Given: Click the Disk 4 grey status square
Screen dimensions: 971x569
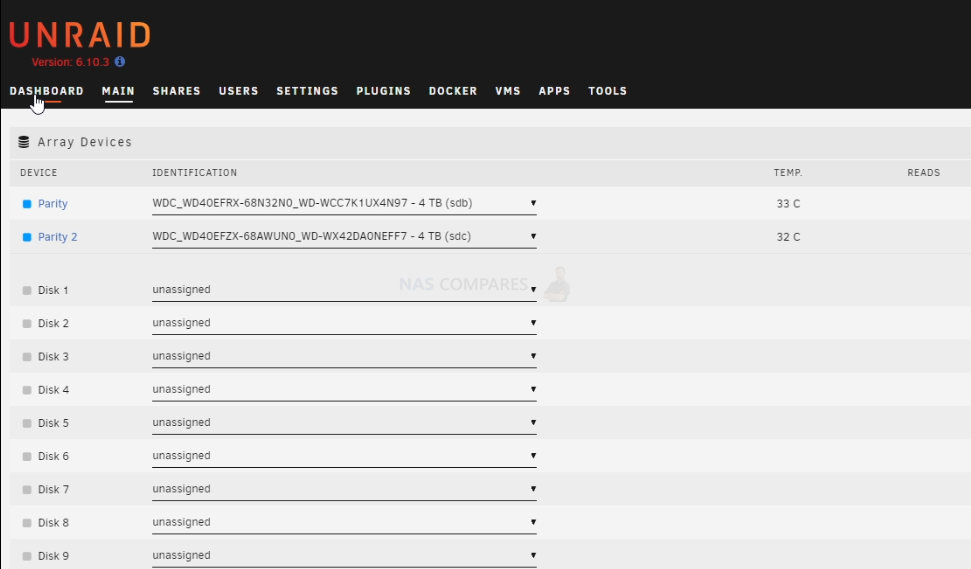Looking at the screenshot, I should coord(27,390).
